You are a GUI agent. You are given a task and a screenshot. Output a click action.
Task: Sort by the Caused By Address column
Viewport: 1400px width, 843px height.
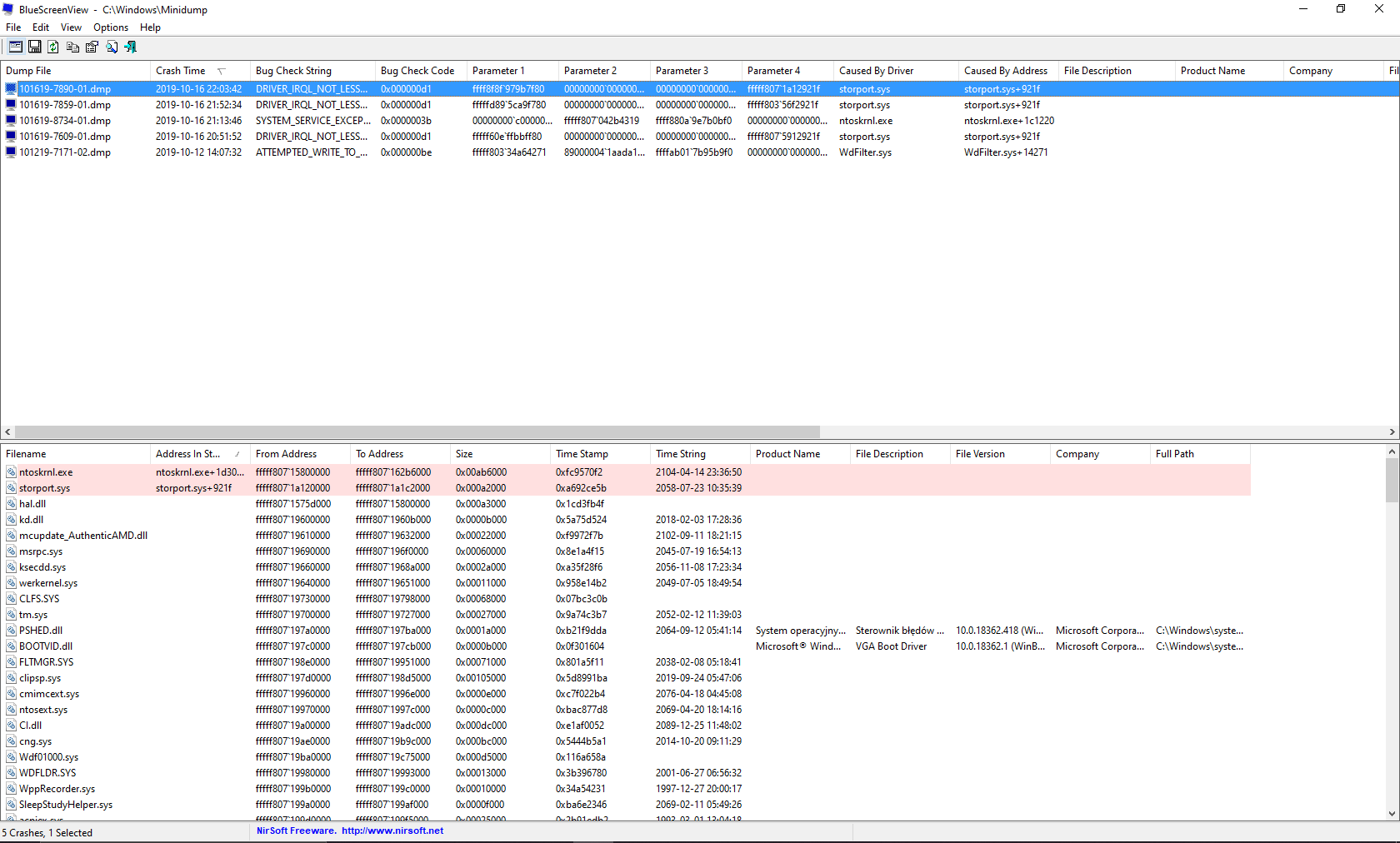click(x=1008, y=71)
